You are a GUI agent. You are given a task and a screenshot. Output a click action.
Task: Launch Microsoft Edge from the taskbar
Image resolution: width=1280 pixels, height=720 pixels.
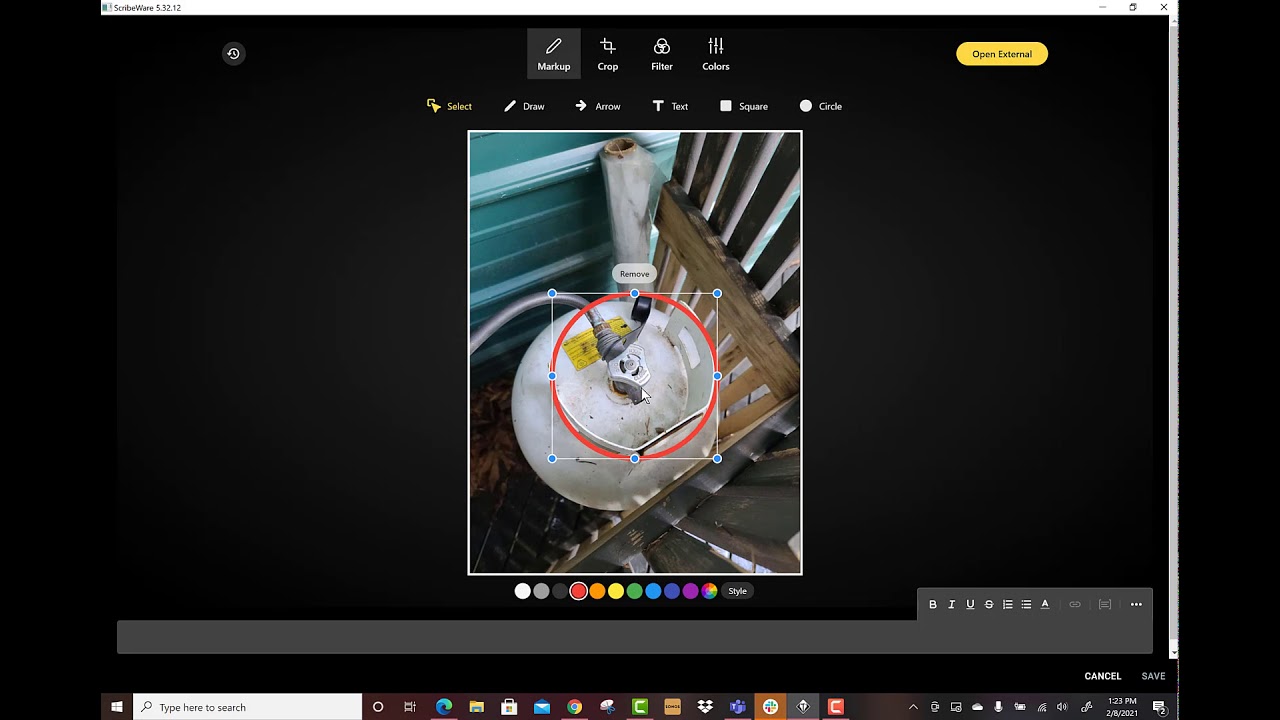(444, 707)
